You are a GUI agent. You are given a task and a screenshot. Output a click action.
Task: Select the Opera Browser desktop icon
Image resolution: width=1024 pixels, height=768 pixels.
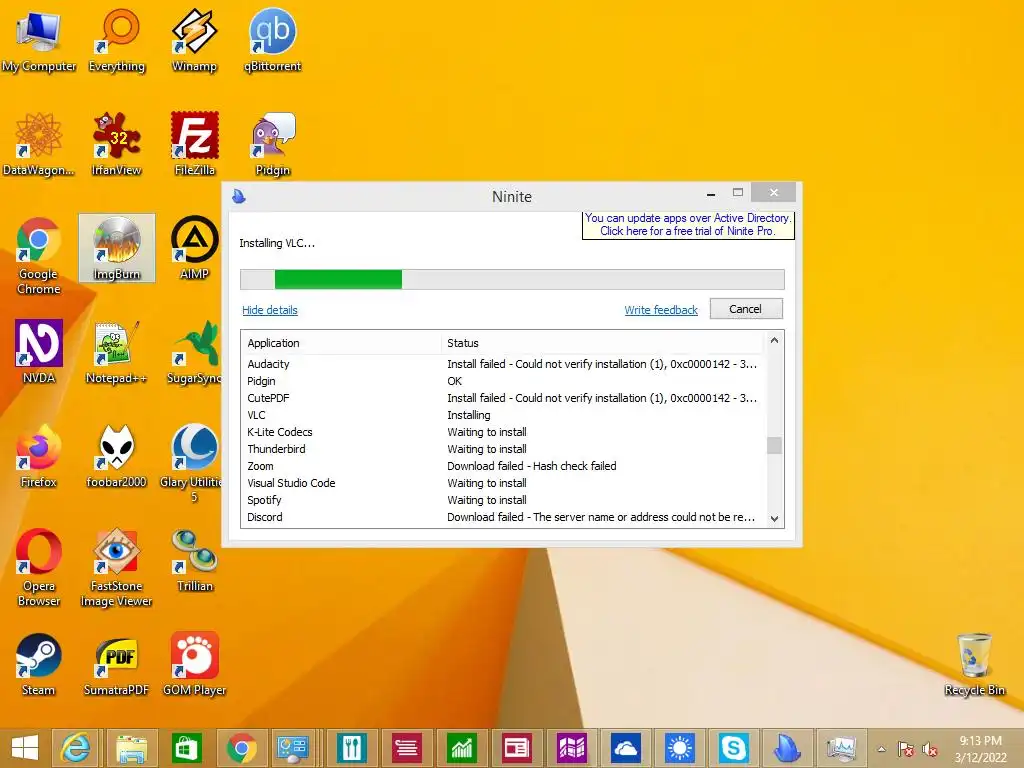point(39,568)
